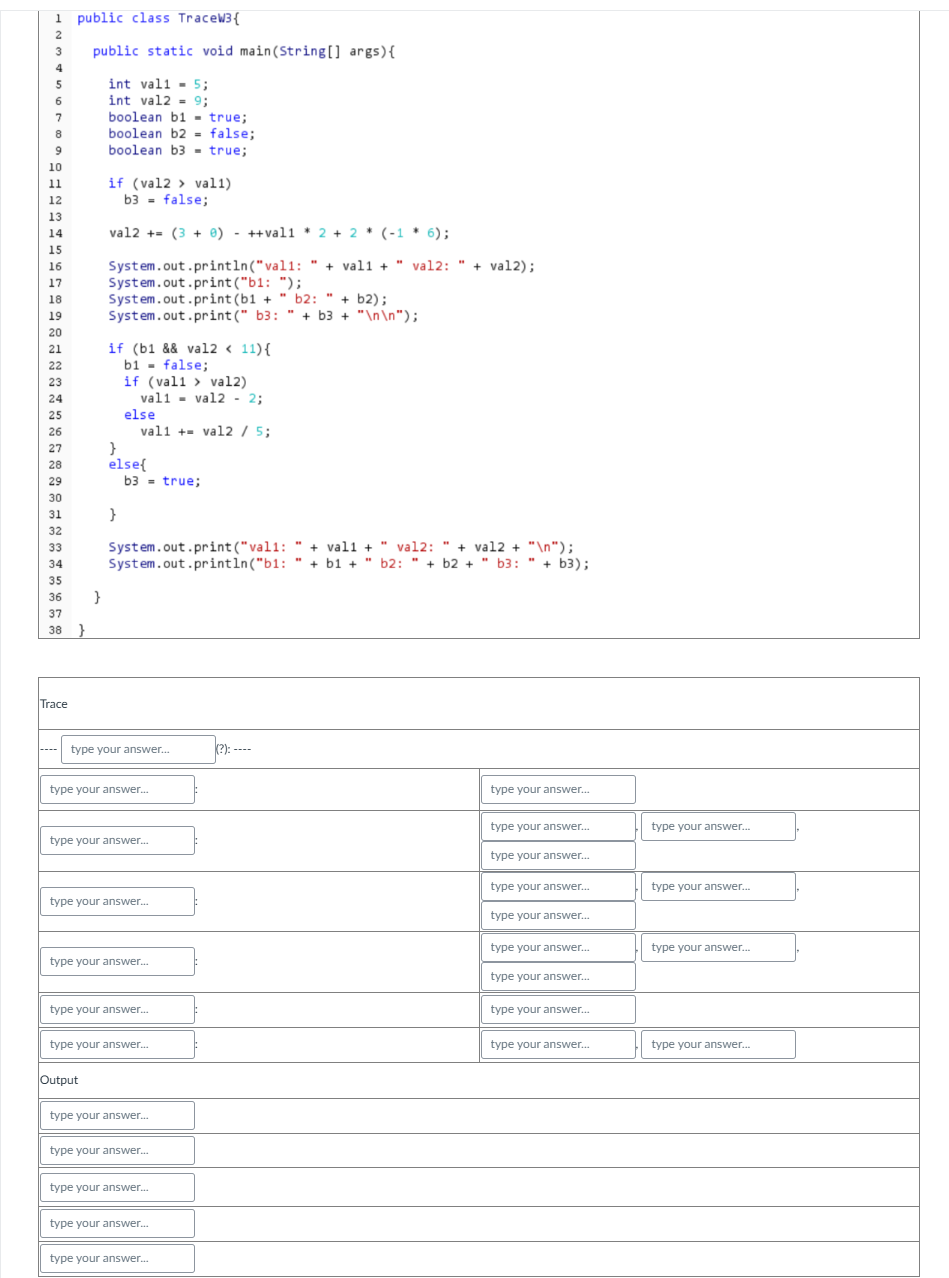This screenshot has width=949, height=1278.
Task: Click the second Output answer field
Action: click(118, 1150)
